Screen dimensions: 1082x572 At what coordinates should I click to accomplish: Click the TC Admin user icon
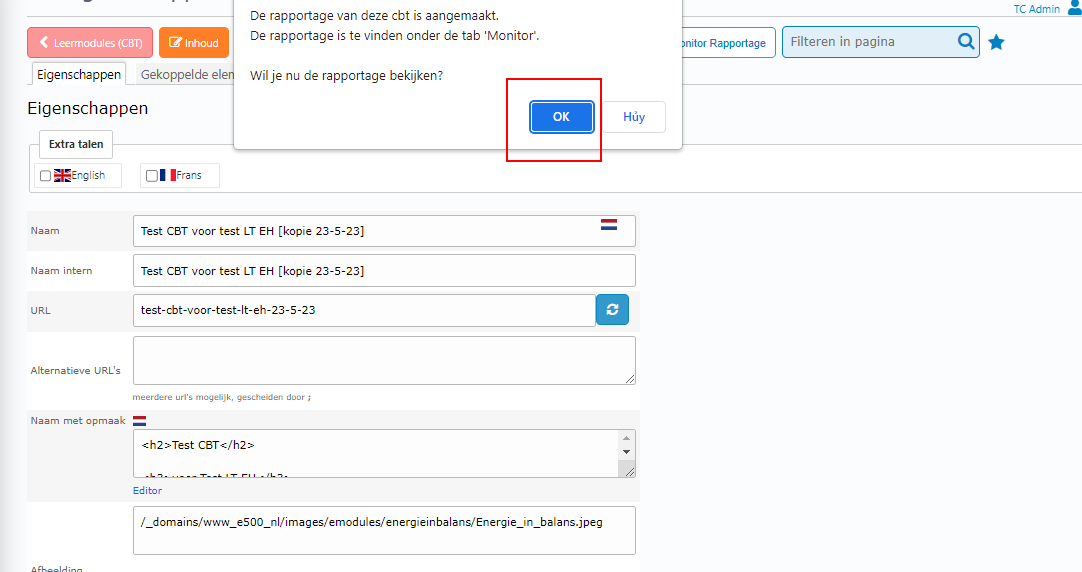1074,9
